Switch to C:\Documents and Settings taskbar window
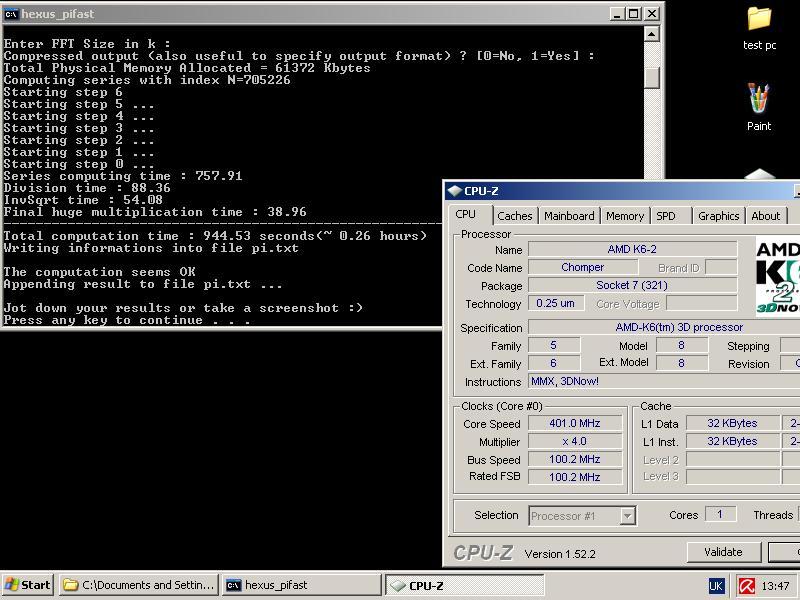 [x=139, y=585]
